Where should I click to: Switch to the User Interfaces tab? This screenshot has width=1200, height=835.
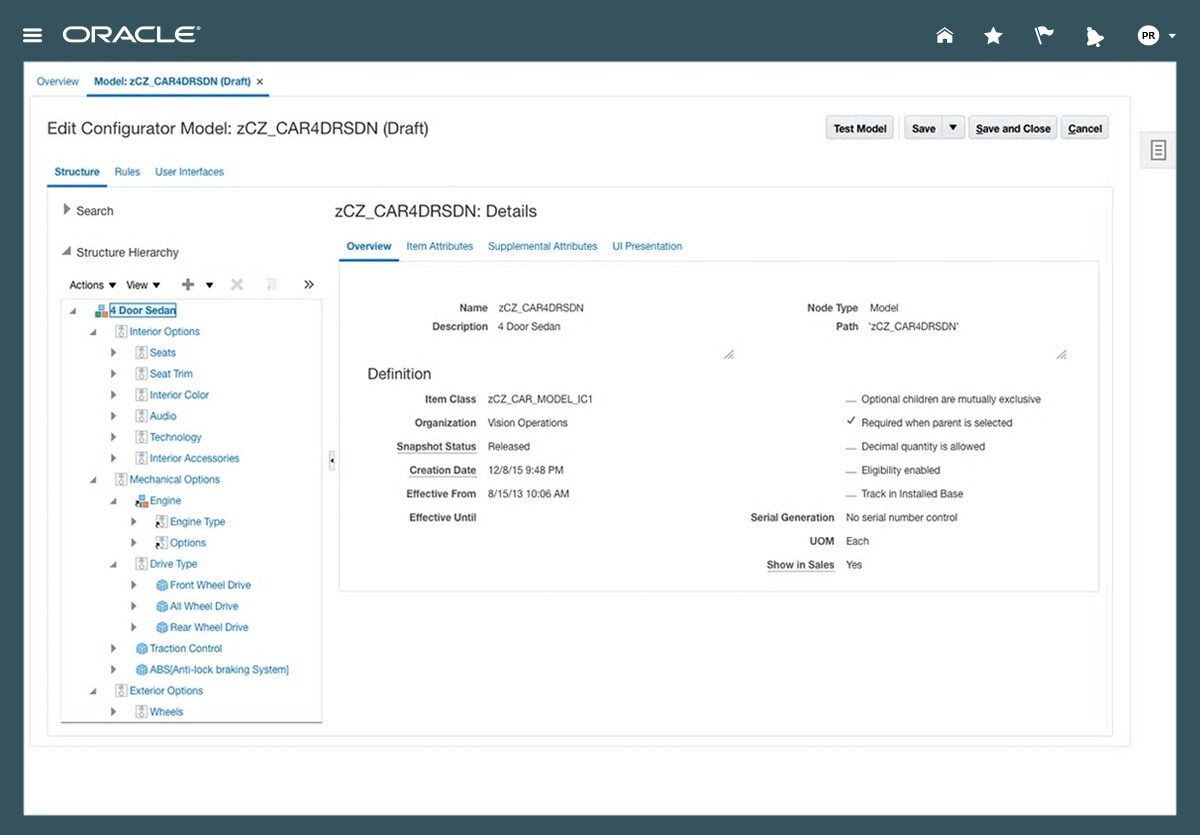pos(189,172)
